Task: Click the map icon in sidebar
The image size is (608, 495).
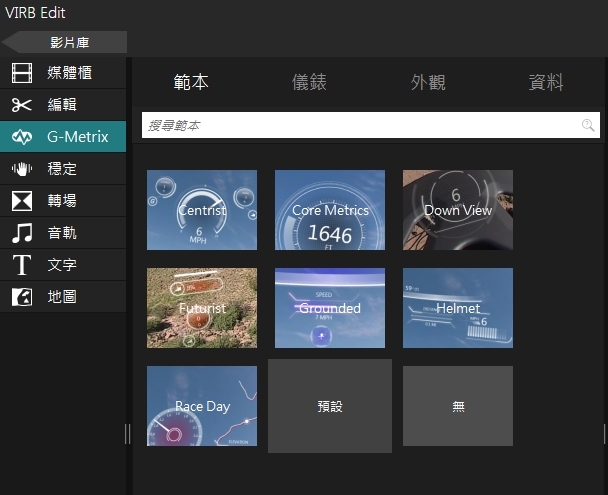Action: tap(22, 297)
